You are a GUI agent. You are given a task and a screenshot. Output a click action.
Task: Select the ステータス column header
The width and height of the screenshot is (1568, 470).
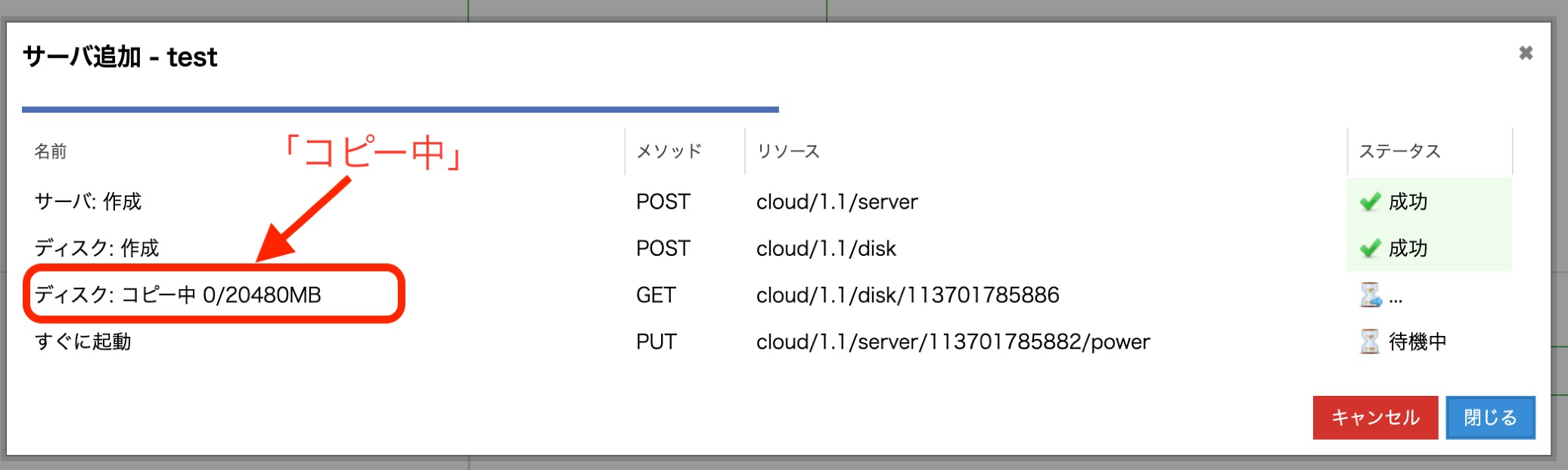(1400, 151)
